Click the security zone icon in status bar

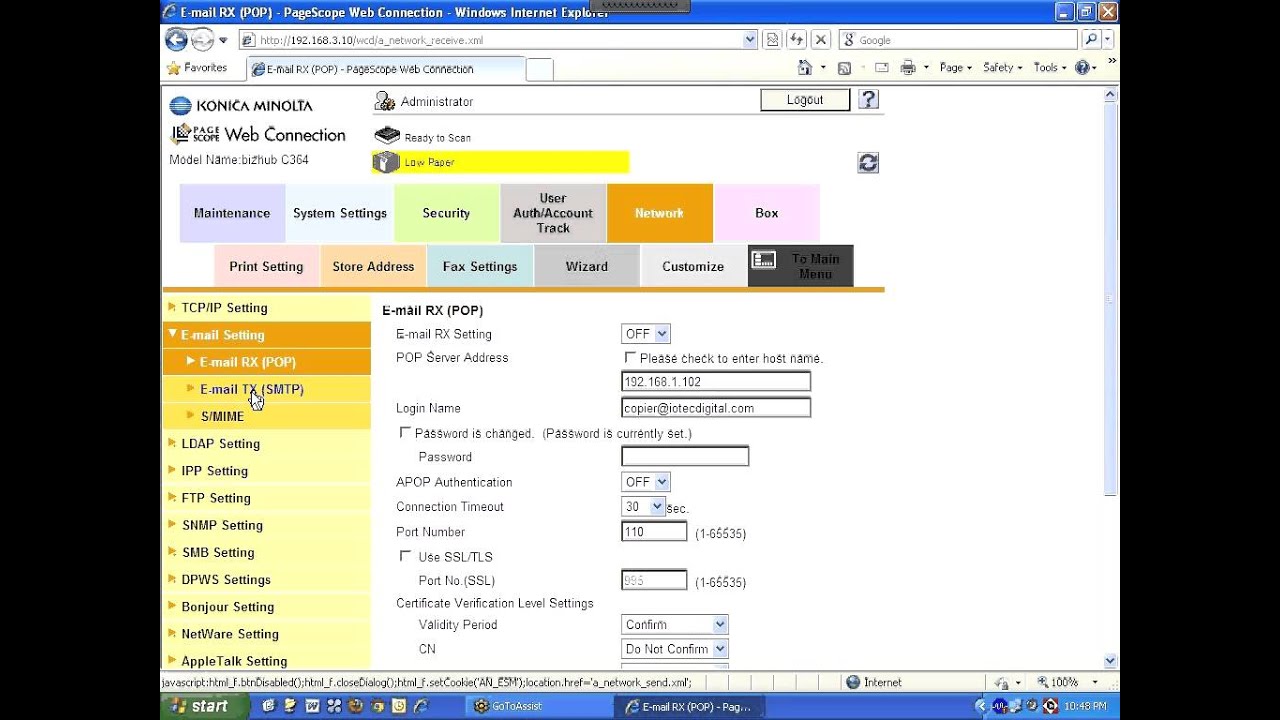[1002, 683]
